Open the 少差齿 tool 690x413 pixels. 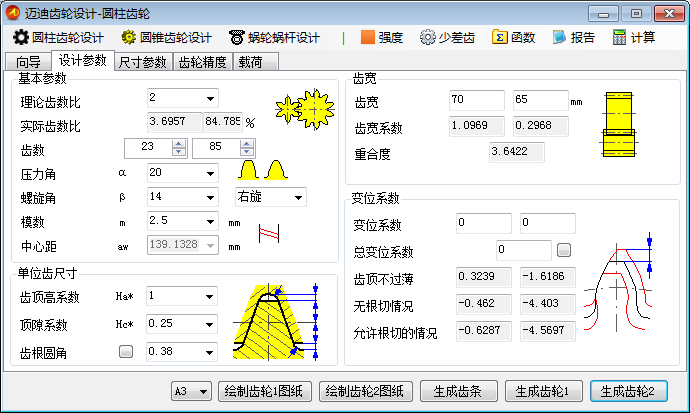tap(447, 38)
